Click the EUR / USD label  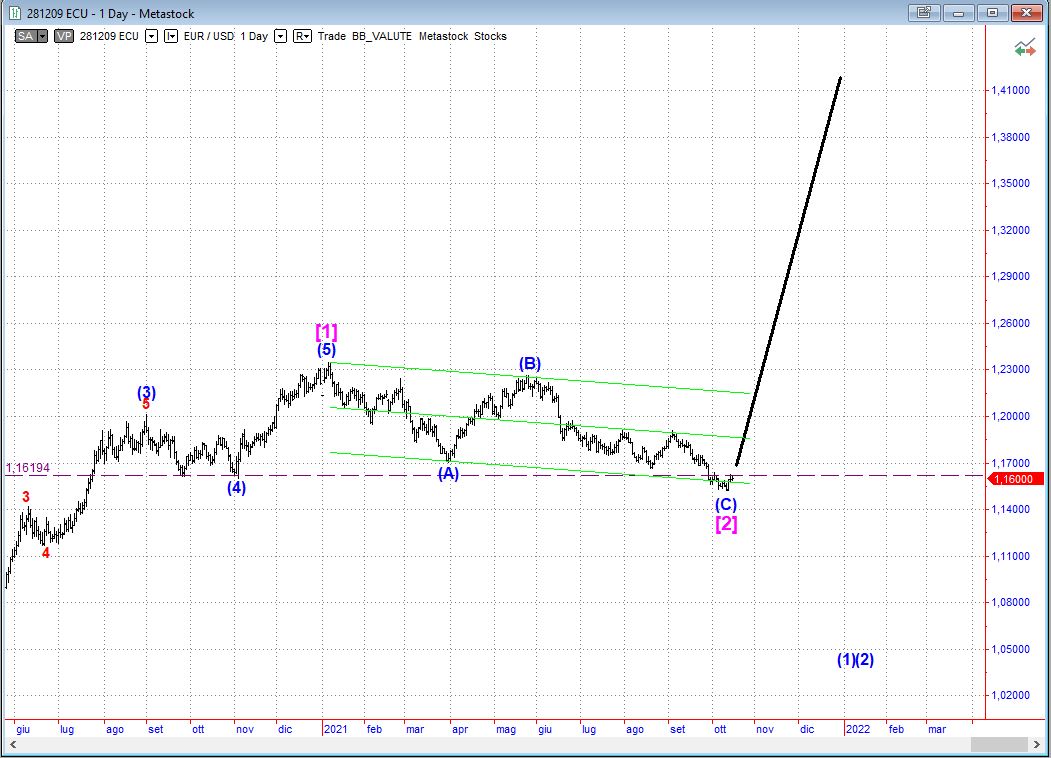click(208, 36)
